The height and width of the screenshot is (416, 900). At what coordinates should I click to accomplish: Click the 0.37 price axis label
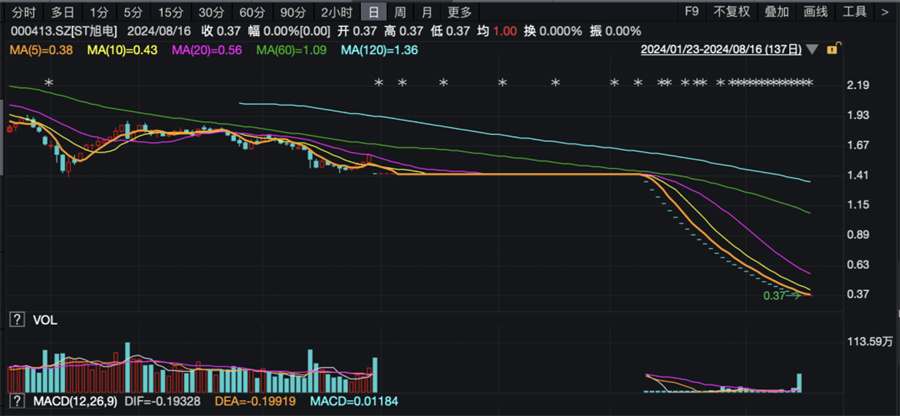(858, 294)
